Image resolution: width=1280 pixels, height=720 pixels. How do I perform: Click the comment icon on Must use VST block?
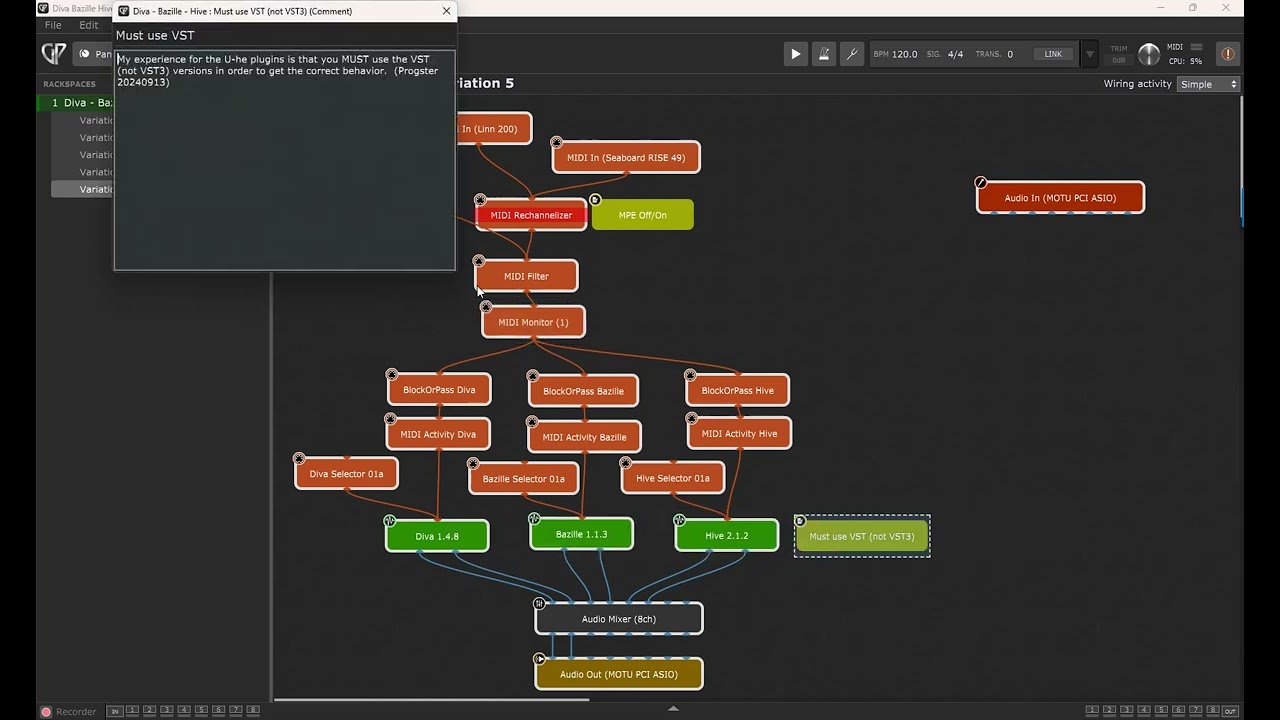[x=800, y=521]
